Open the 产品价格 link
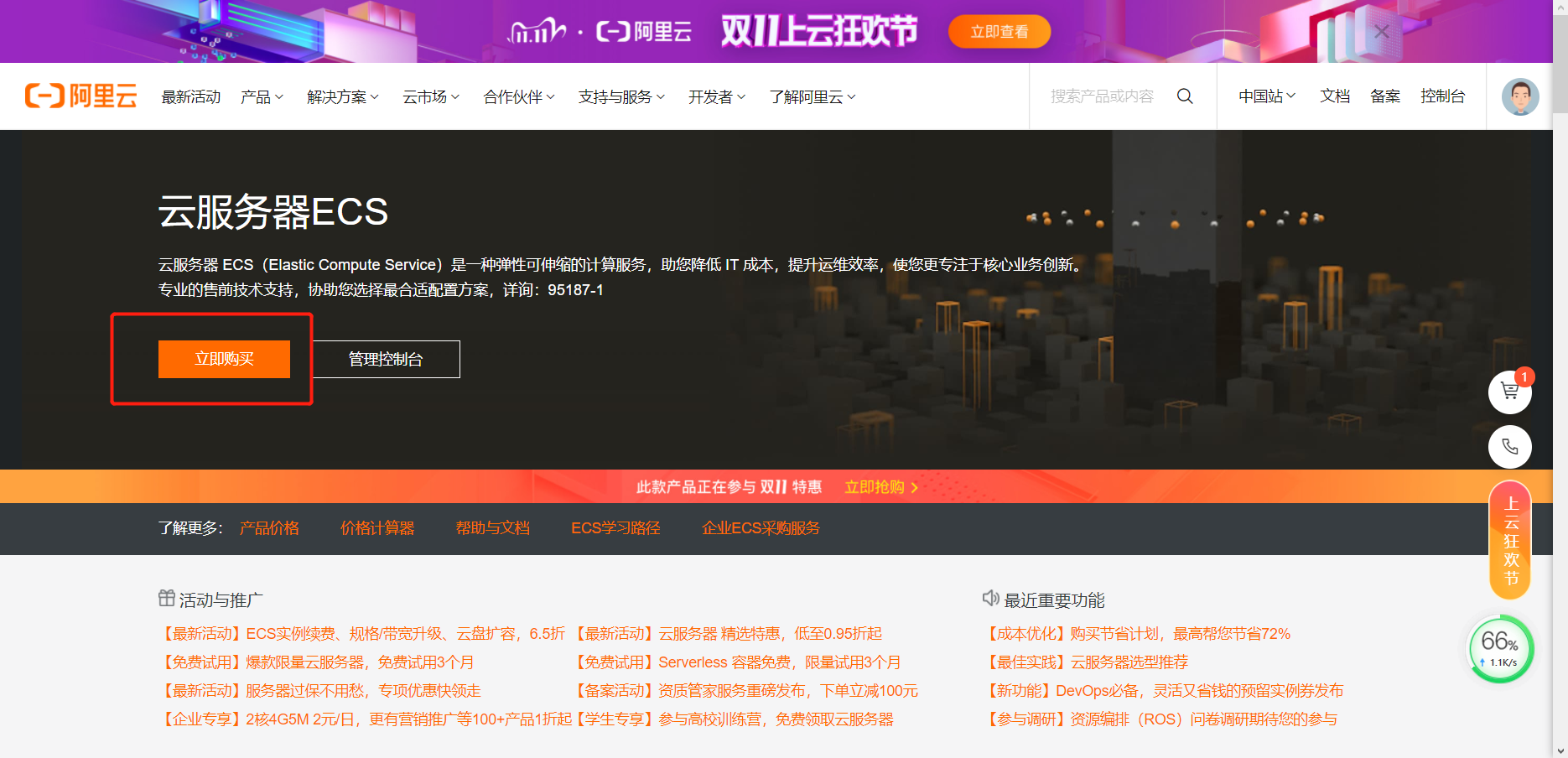This screenshot has width=1568, height=758. 269,528
